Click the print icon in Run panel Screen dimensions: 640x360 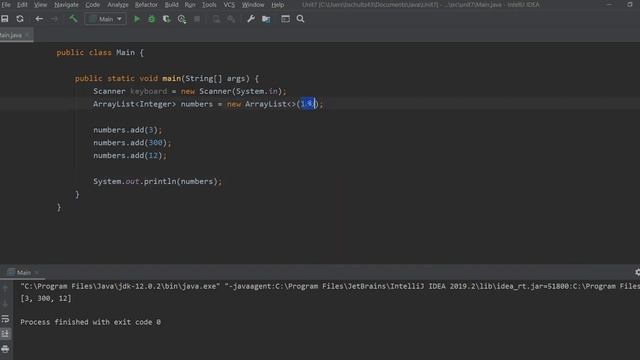5,349
